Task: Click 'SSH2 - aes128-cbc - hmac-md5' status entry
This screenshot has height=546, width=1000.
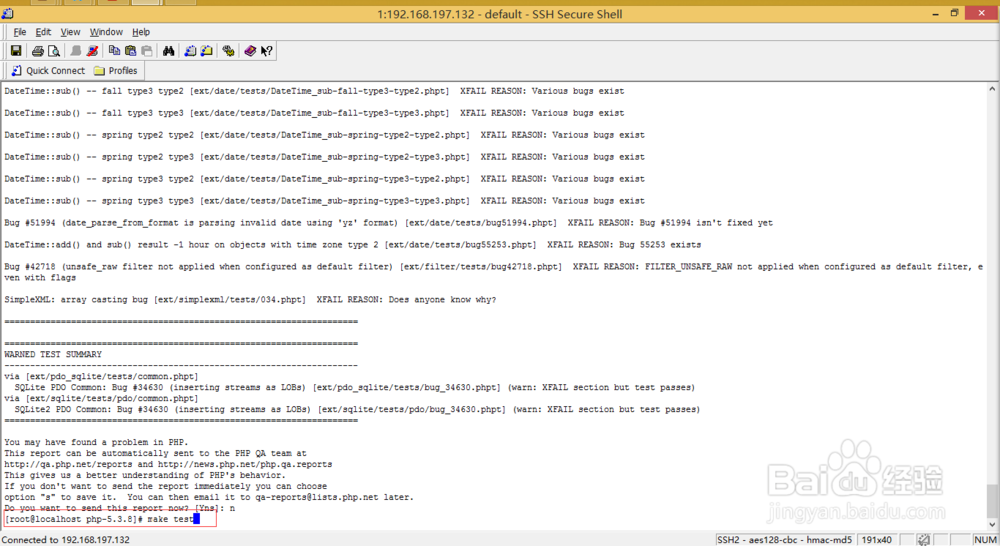Action: click(x=784, y=540)
